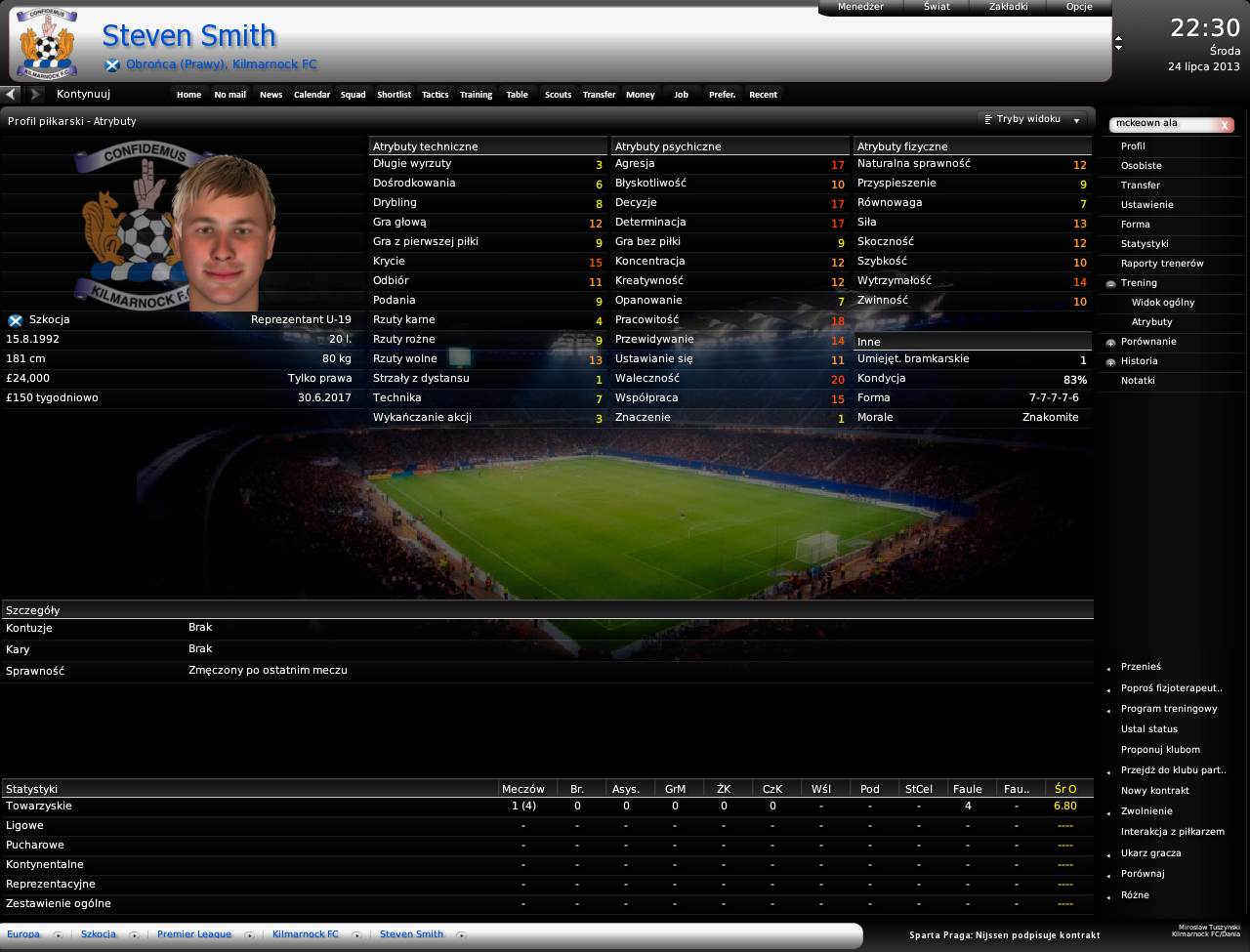Clear the search box with X
Screen dimensions: 1250x952
[1225, 125]
